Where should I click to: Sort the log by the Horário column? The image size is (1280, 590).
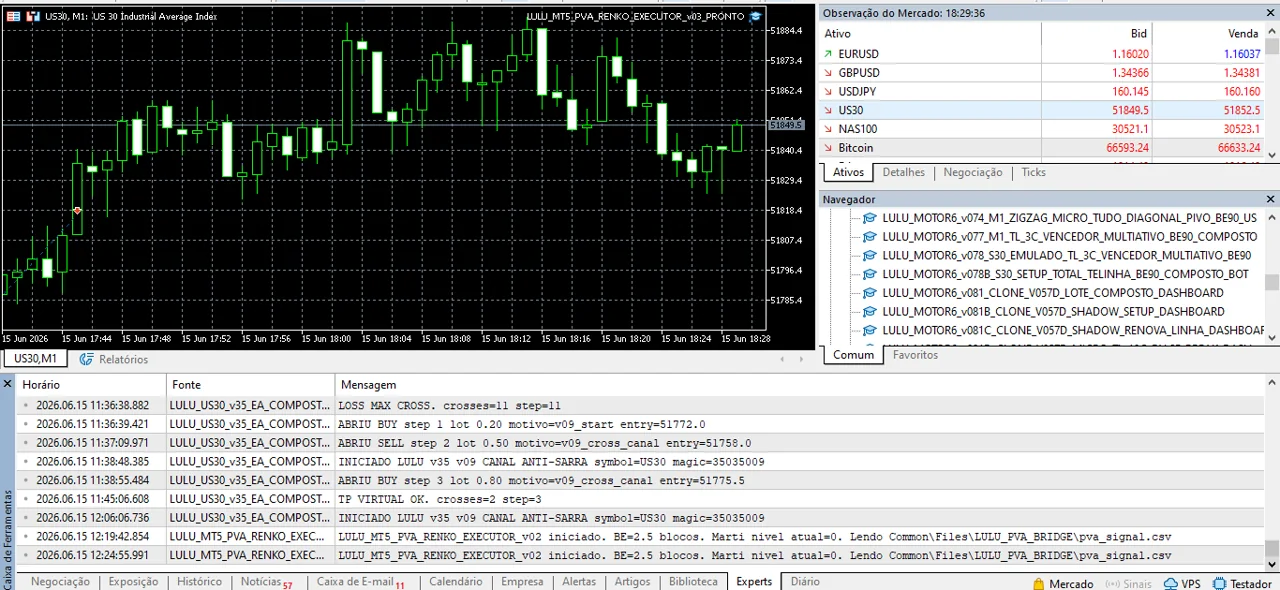point(91,384)
